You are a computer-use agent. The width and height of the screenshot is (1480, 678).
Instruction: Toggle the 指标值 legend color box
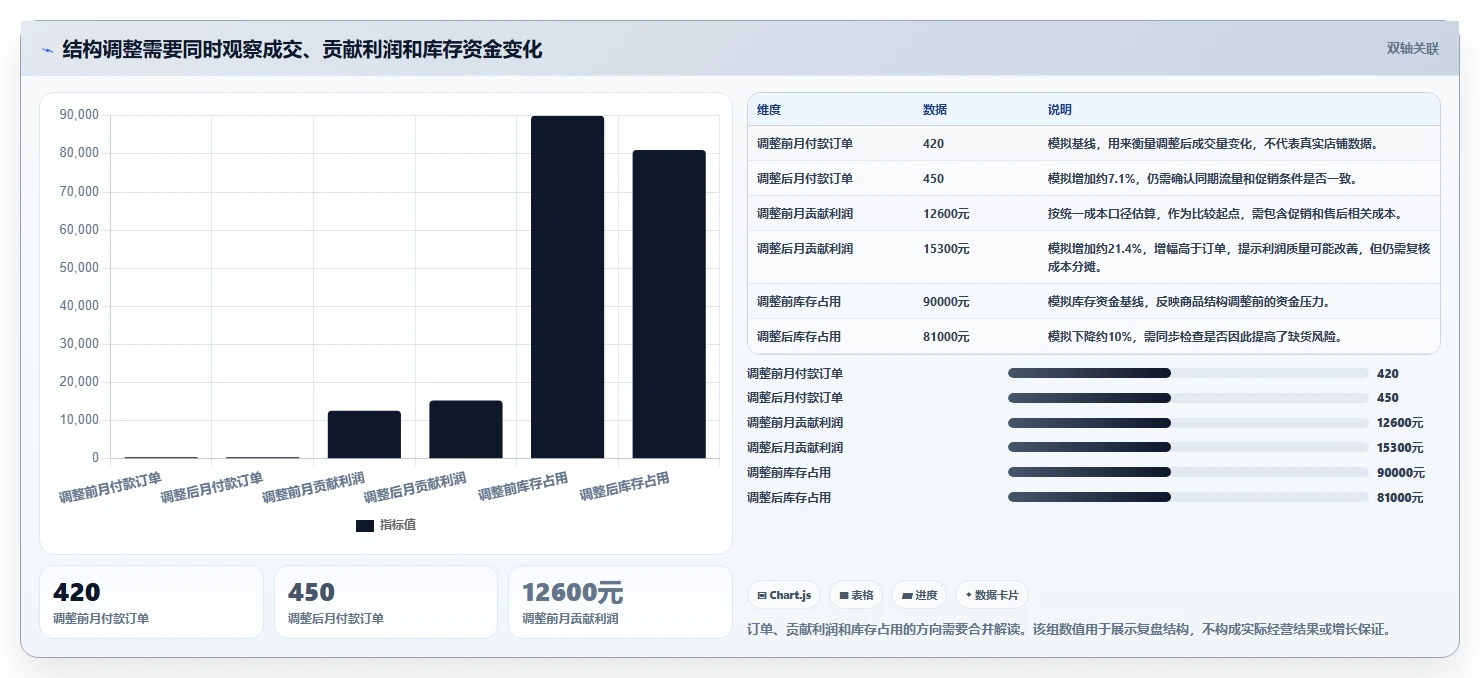click(x=365, y=525)
